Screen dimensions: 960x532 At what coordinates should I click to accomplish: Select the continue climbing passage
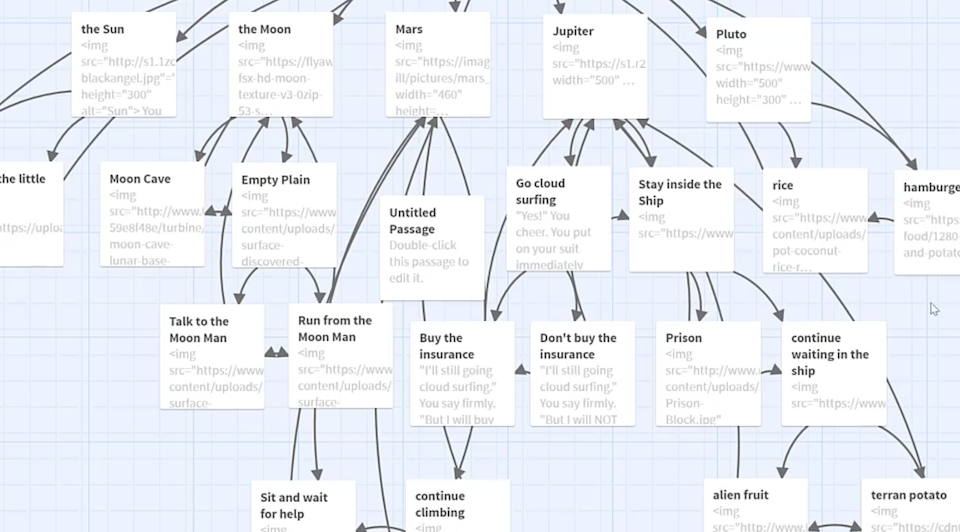(458, 506)
